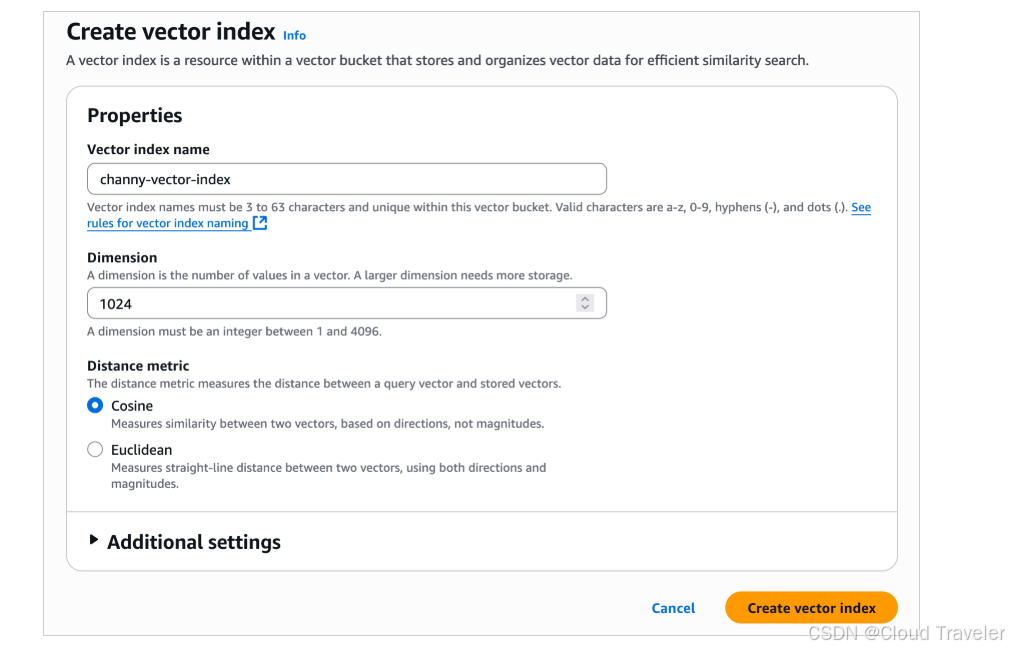
Task: Click the Info link beside the page title
Action: 294,35
